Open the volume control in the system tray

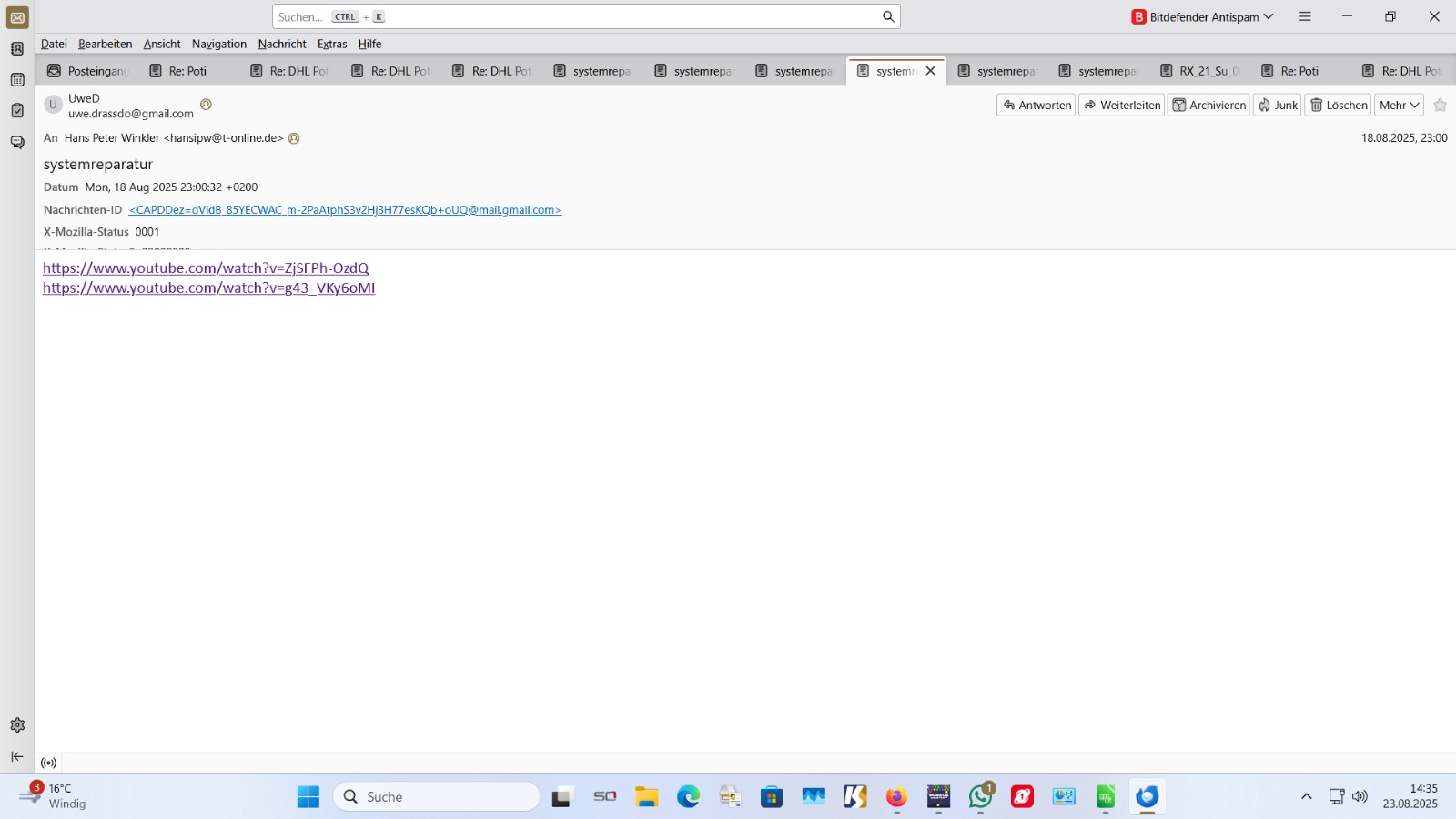pos(1360,796)
